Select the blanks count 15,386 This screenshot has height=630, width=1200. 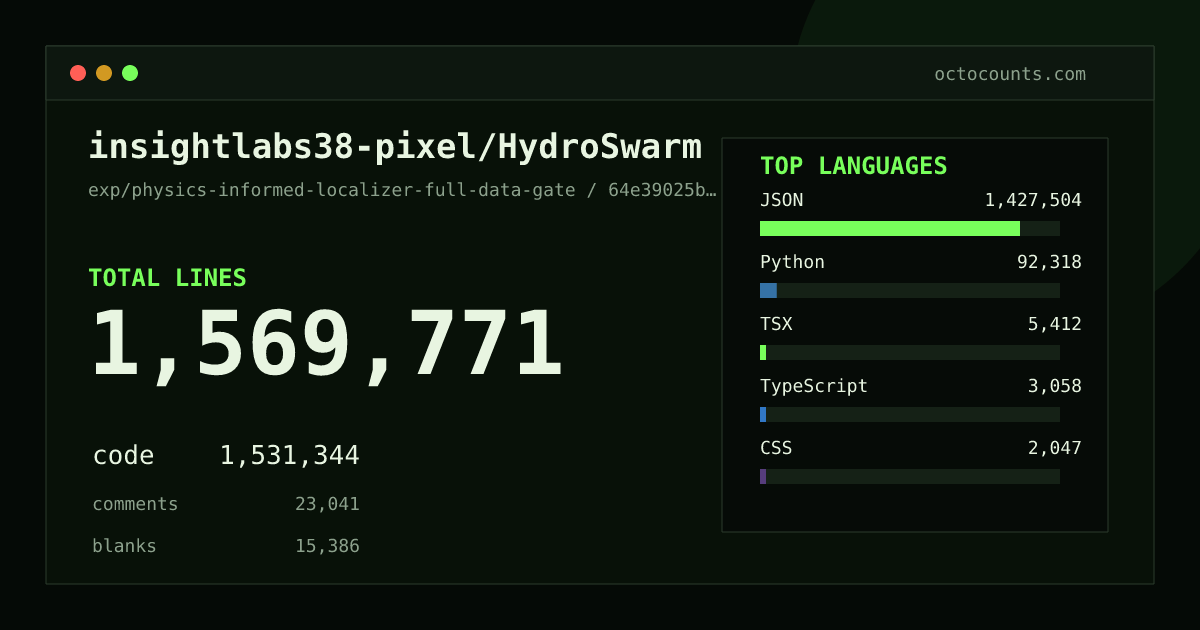click(327, 546)
